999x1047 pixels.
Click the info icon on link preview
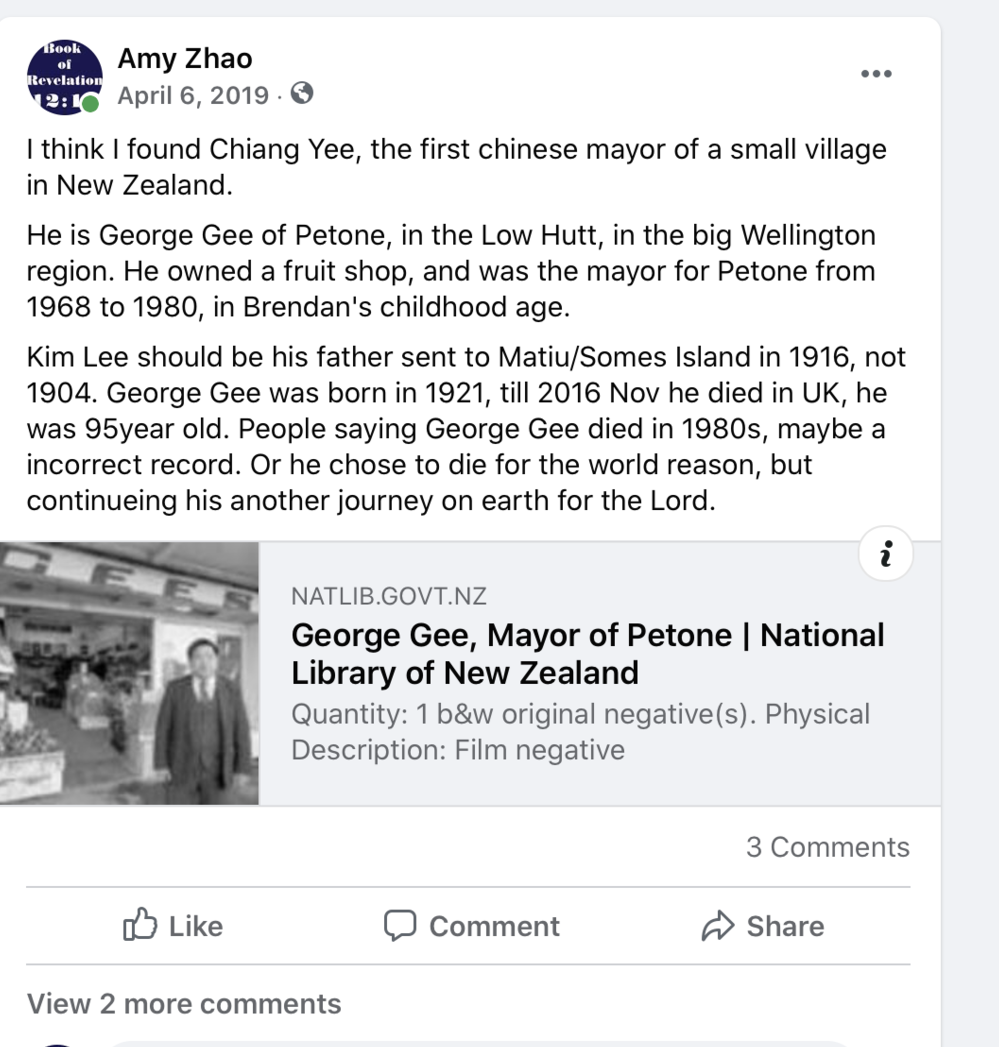click(885, 554)
